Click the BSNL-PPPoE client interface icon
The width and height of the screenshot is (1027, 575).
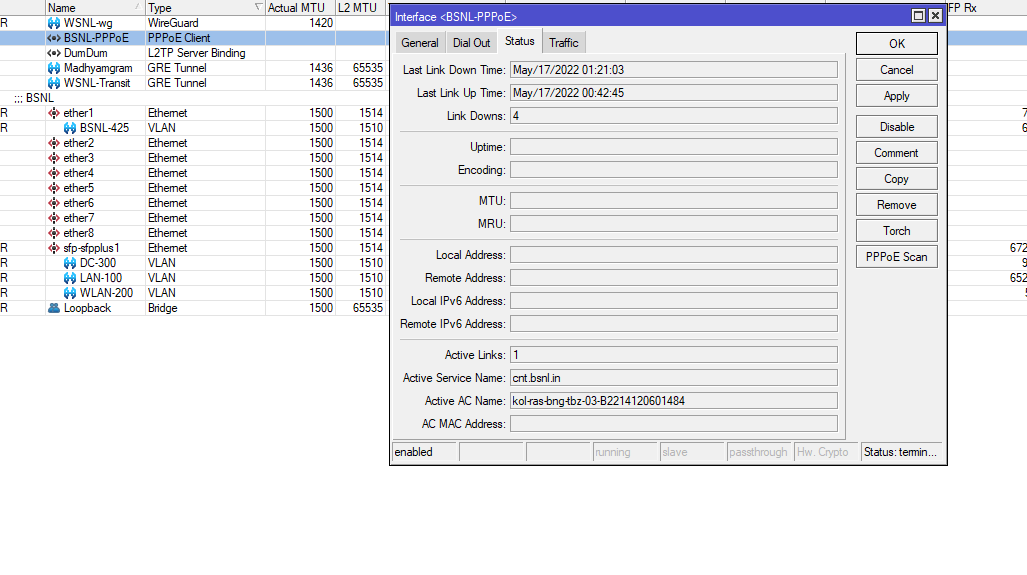[x=54, y=38]
